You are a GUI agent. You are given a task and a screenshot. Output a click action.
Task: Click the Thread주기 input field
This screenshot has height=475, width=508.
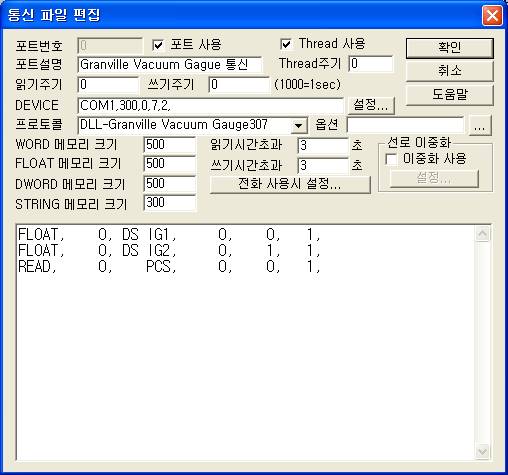pyautogui.click(x=371, y=63)
